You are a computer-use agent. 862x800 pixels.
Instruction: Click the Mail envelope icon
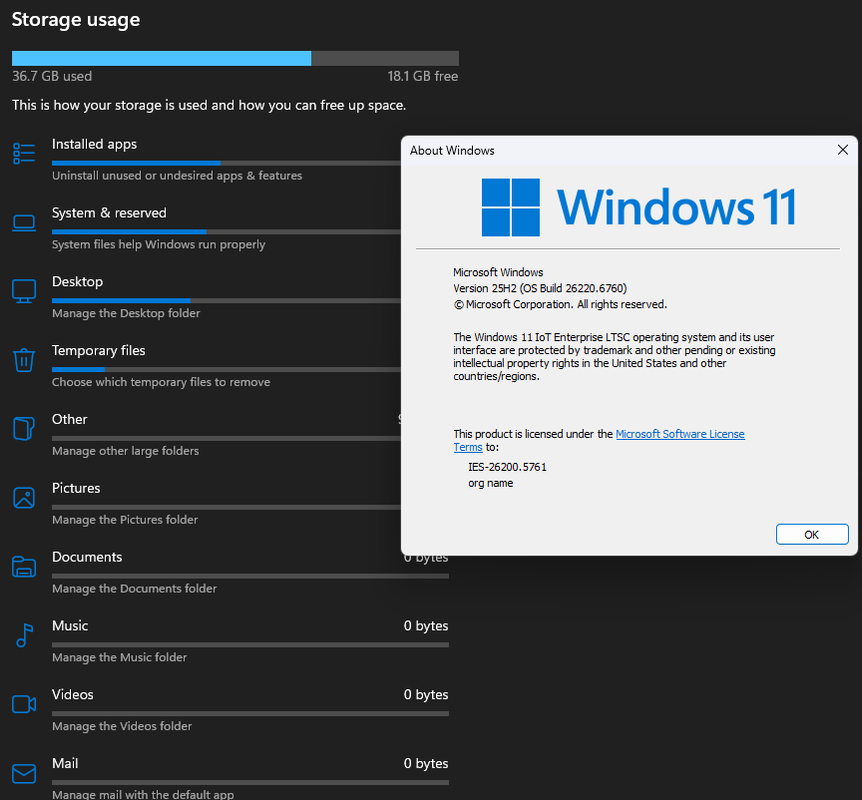(x=24, y=774)
